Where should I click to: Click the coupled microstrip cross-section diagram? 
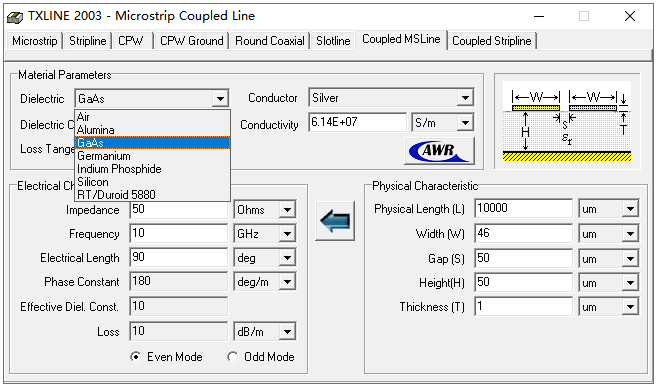[x=567, y=121]
